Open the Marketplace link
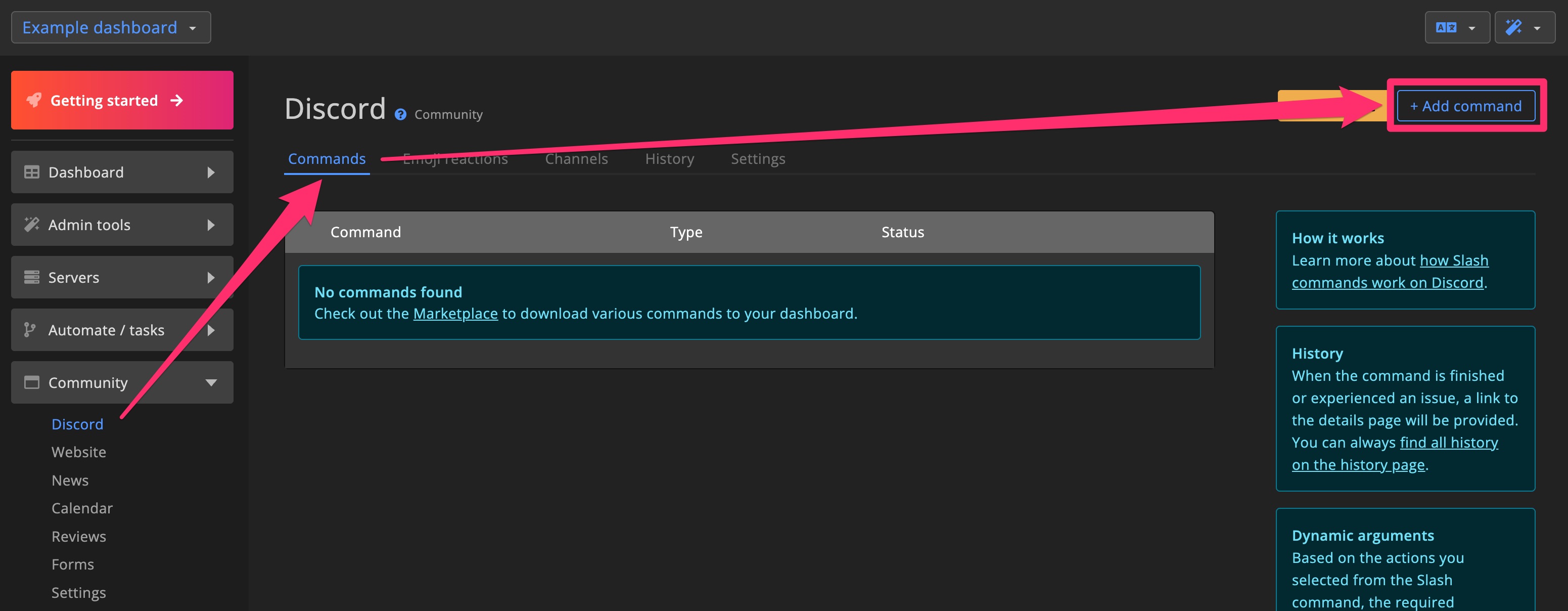 coord(455,313)
